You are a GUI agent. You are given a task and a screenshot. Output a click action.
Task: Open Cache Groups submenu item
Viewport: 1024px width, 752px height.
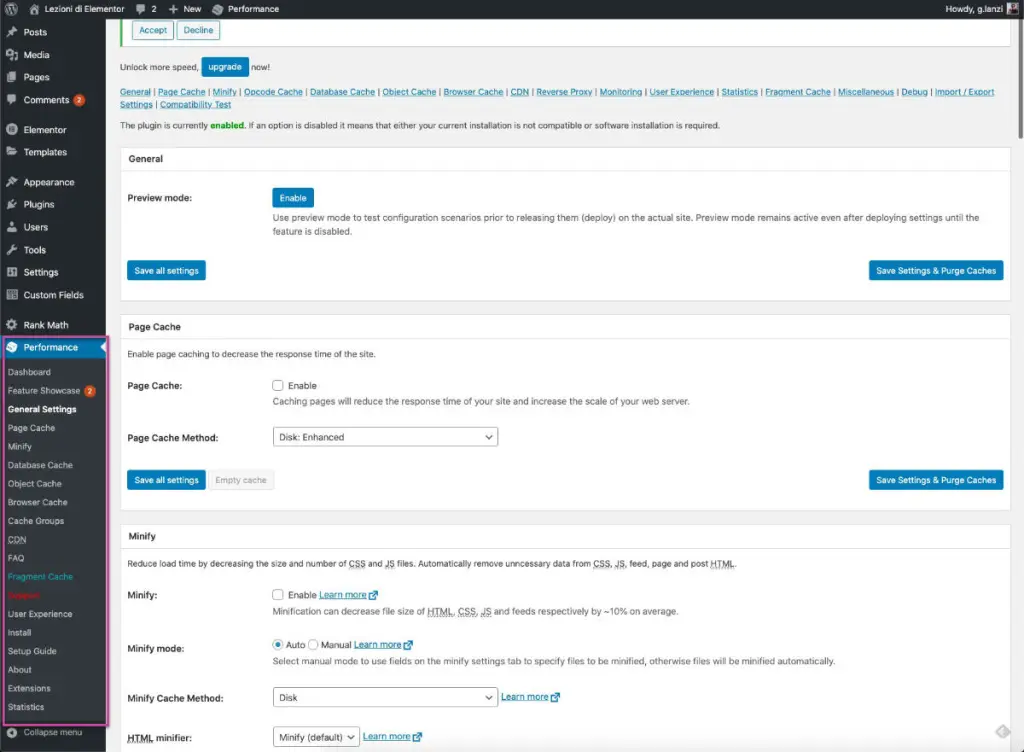tap(36, 521)
